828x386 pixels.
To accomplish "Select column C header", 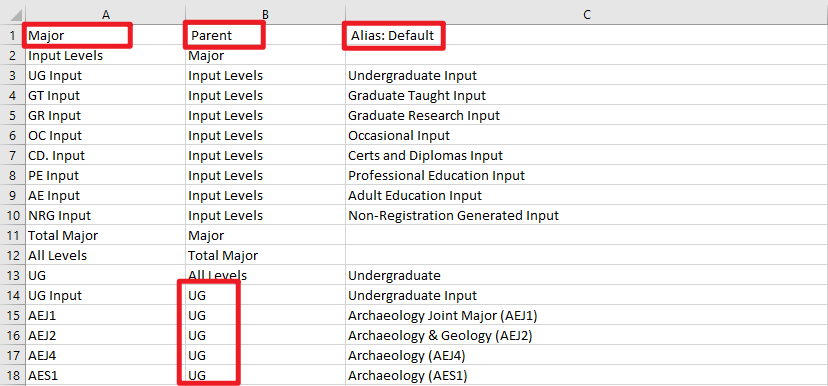I will tap(587, 15).
